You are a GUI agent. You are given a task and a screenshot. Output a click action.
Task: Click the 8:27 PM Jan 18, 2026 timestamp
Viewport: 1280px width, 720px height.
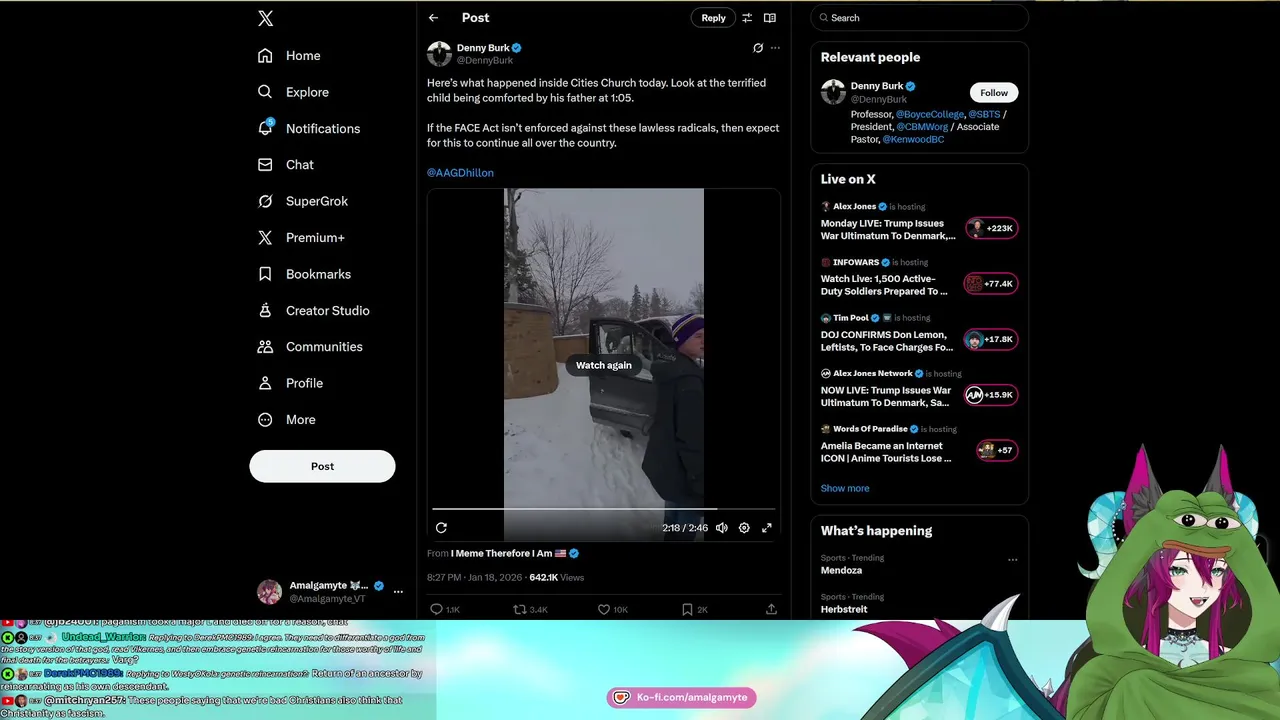[x=475, y=578]
